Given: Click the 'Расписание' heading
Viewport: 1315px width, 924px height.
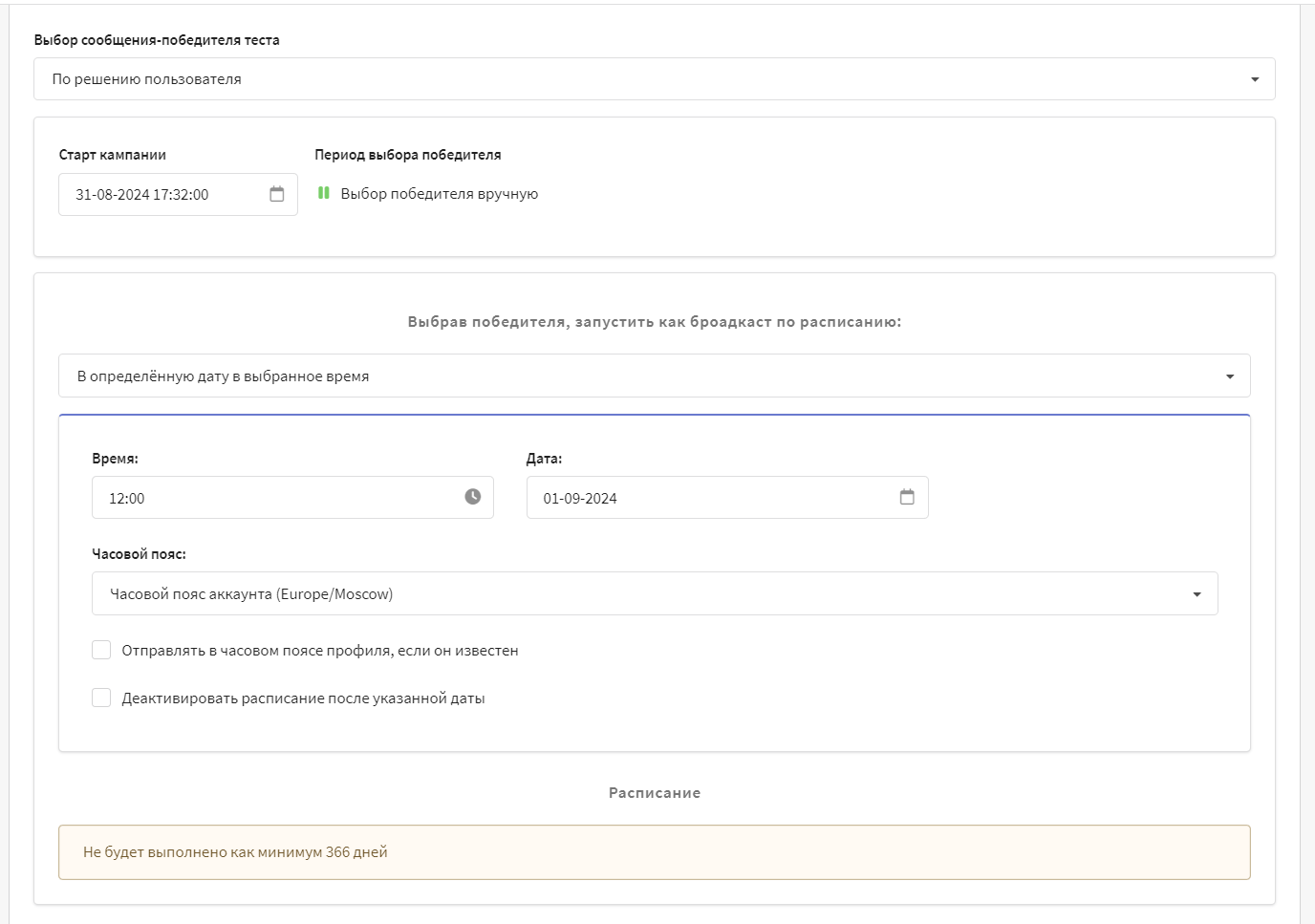Looking at the screenshot, I should pyautogui.click(x=655, y=793).
